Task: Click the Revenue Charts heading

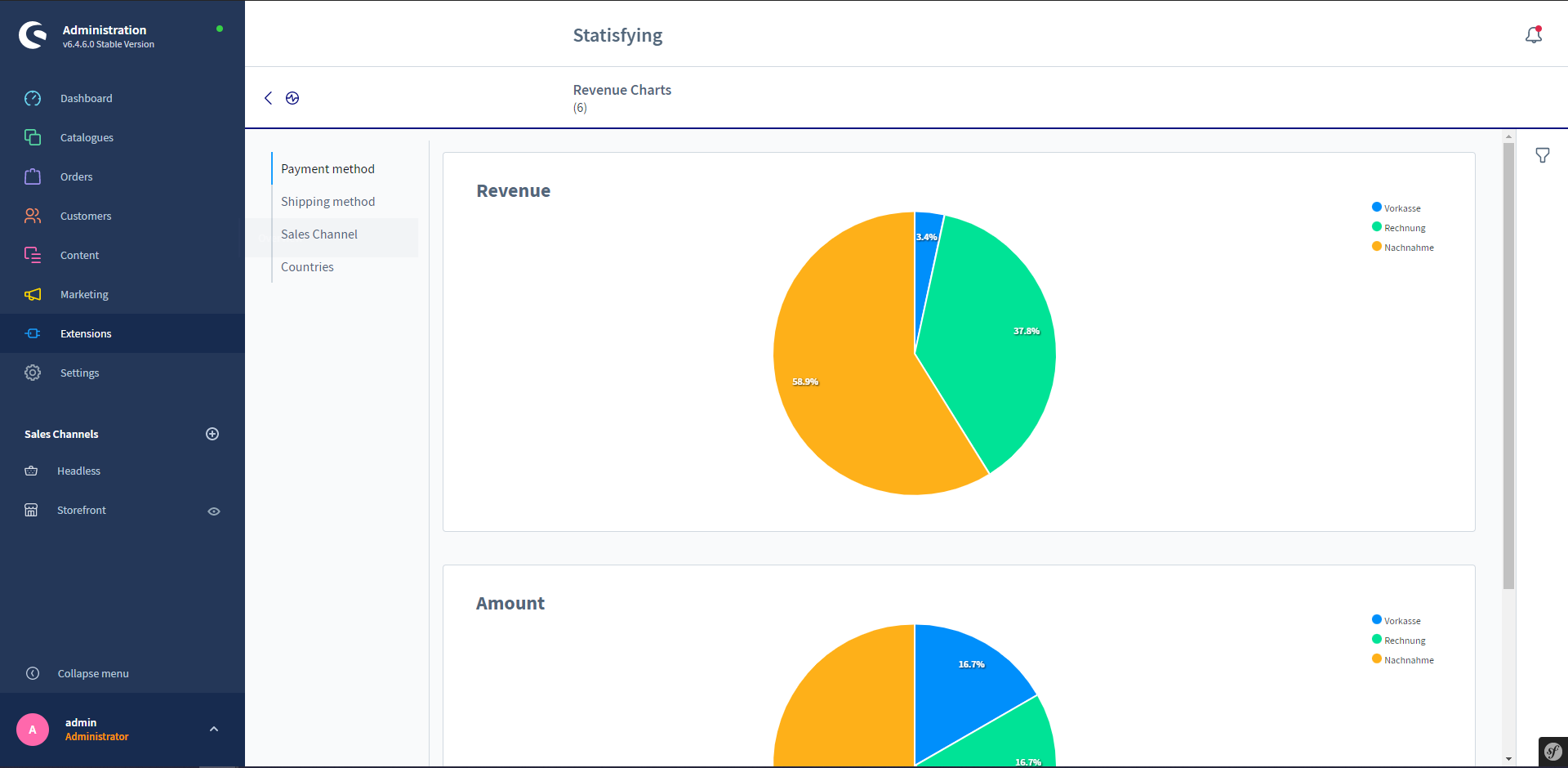Action: (621, 90)
